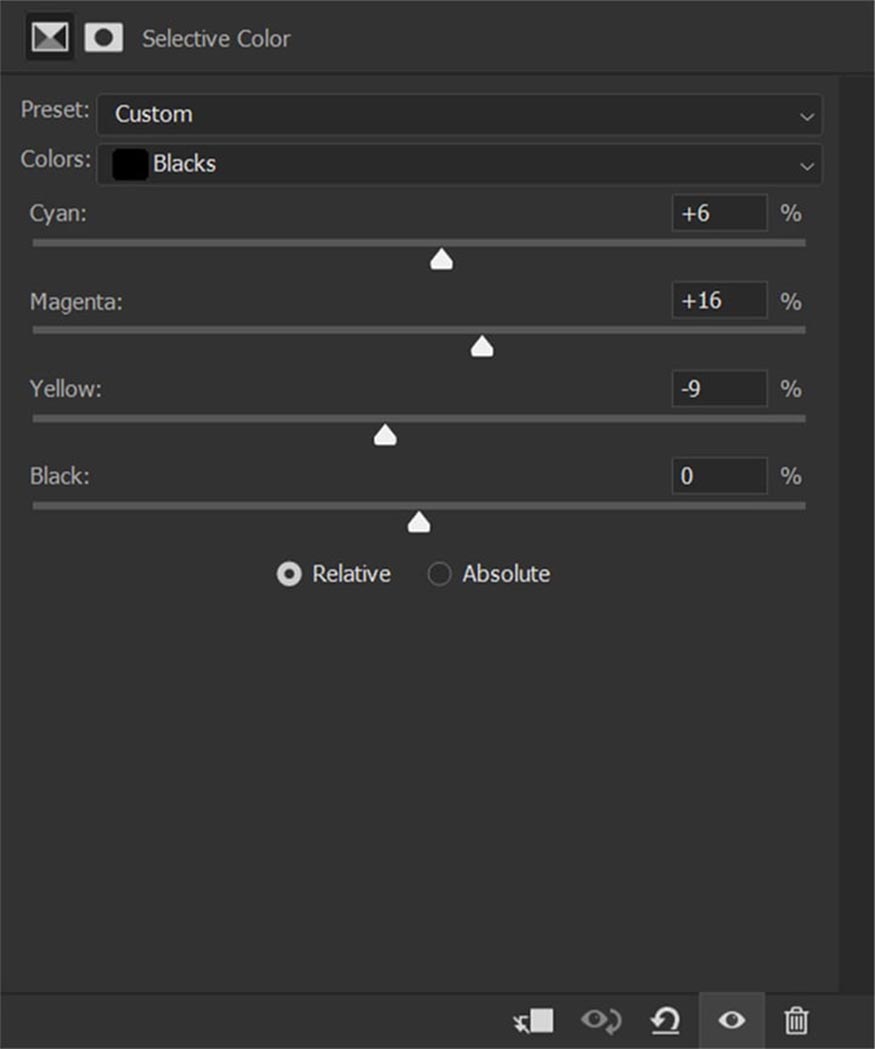
Task: Toggle layer visibility eye icon
Action: [x=731, y=1020]
